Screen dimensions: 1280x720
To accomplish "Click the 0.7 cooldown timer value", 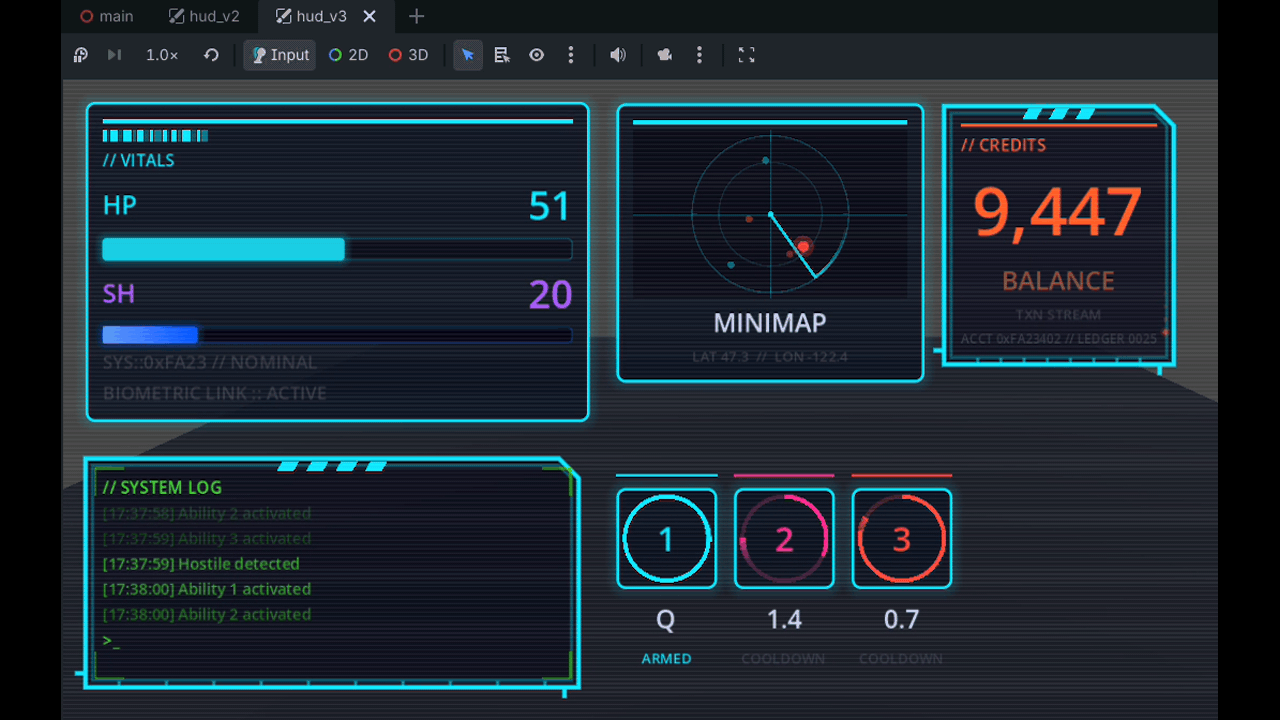I will click(x=902, y=620).
